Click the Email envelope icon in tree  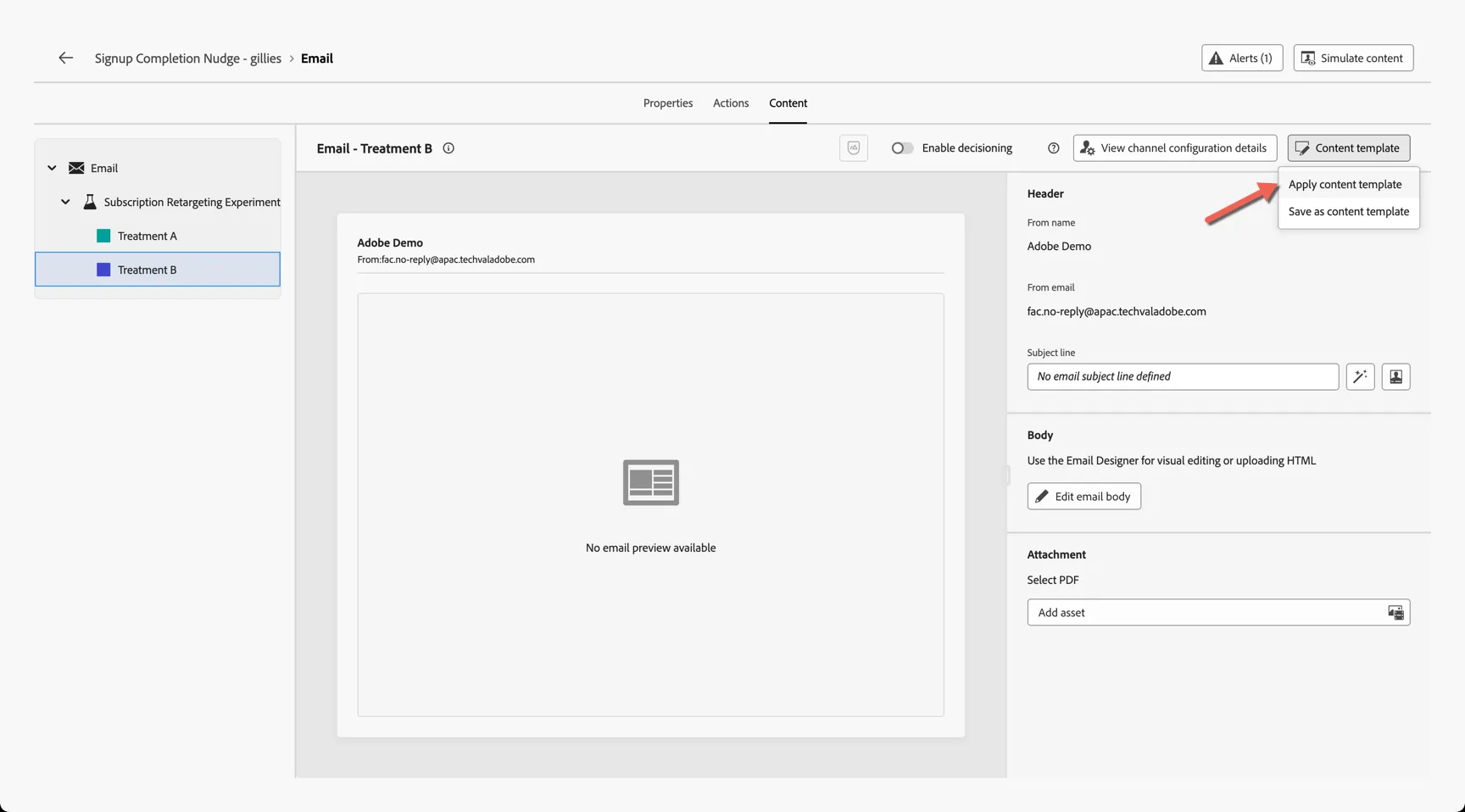[76, 168]
